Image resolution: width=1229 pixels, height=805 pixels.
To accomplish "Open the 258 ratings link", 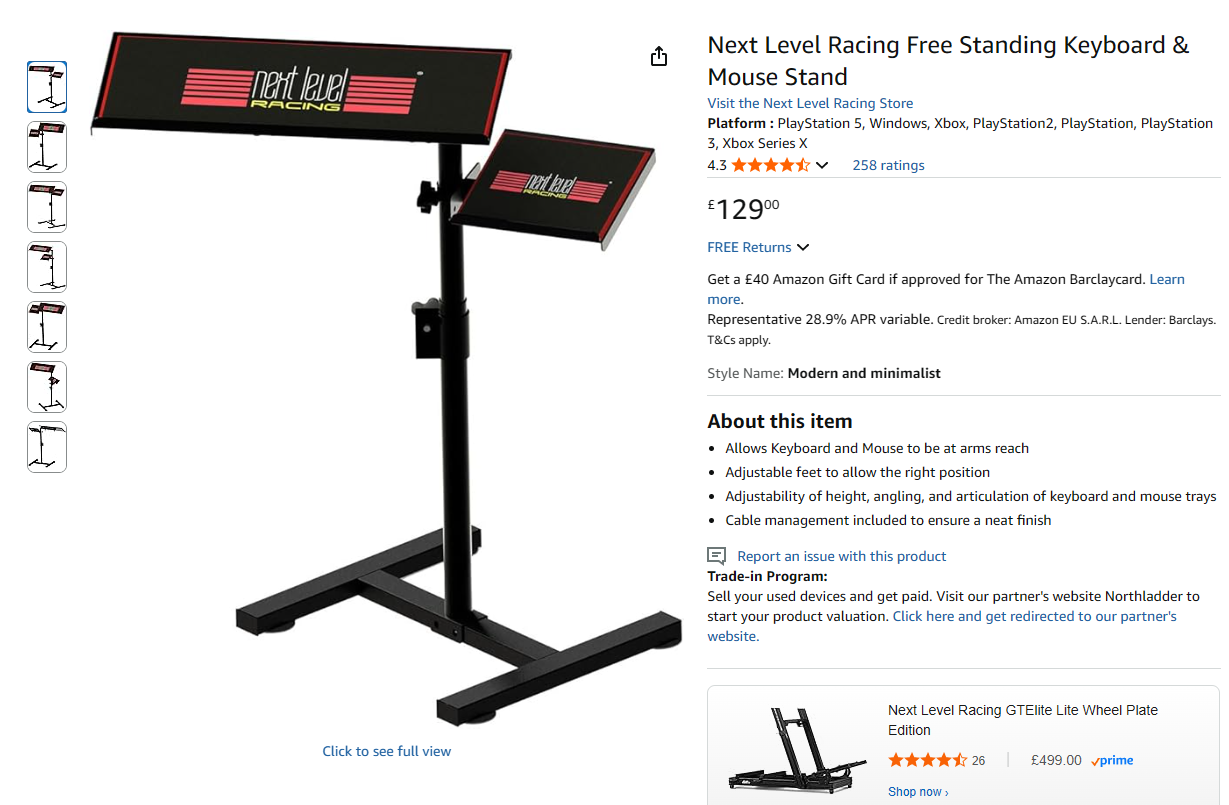I will pyautogui.click(x=888, y=165).
